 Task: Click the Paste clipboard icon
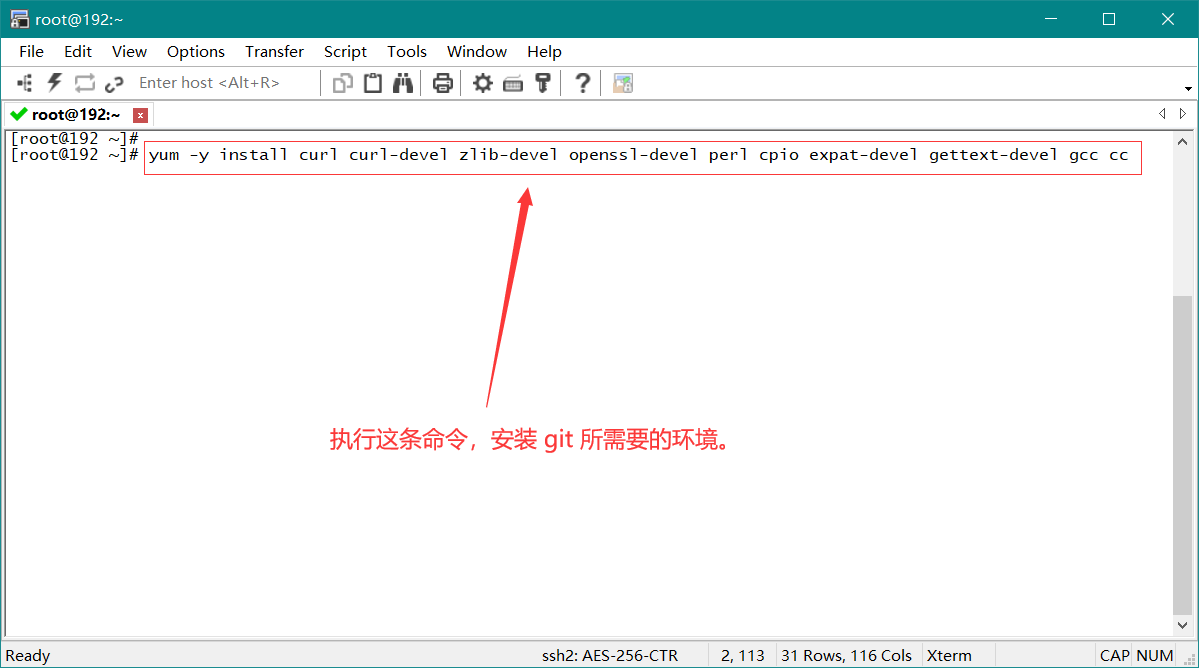tap(373, 83)
